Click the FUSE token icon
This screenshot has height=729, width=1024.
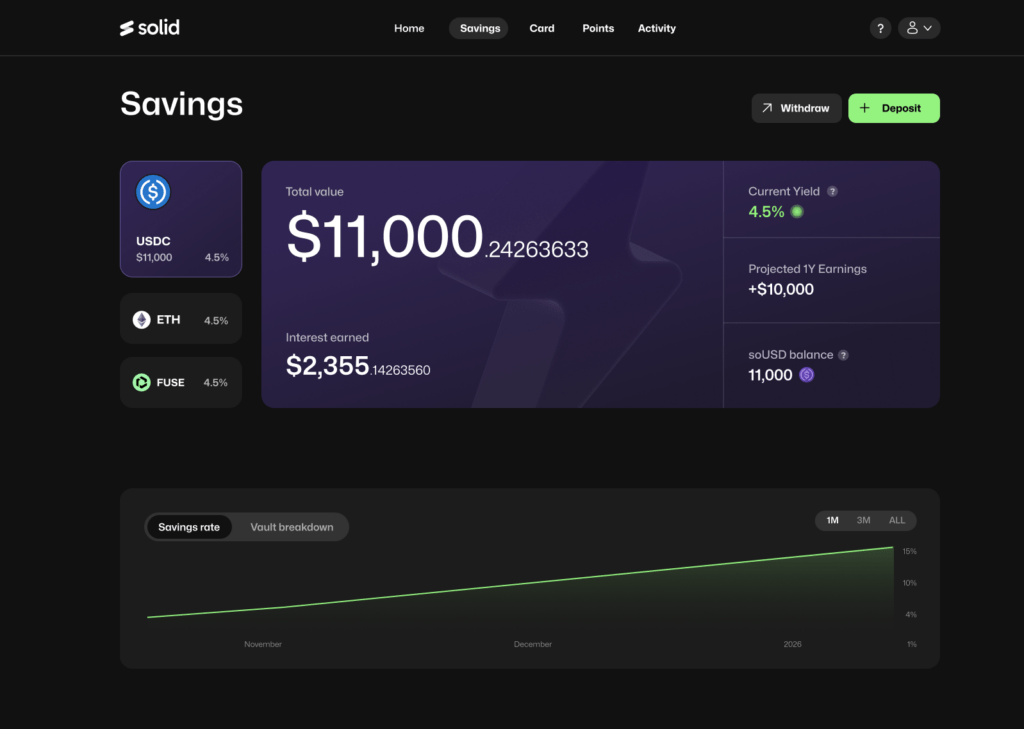pyautogui.click(x=142, y=382)
